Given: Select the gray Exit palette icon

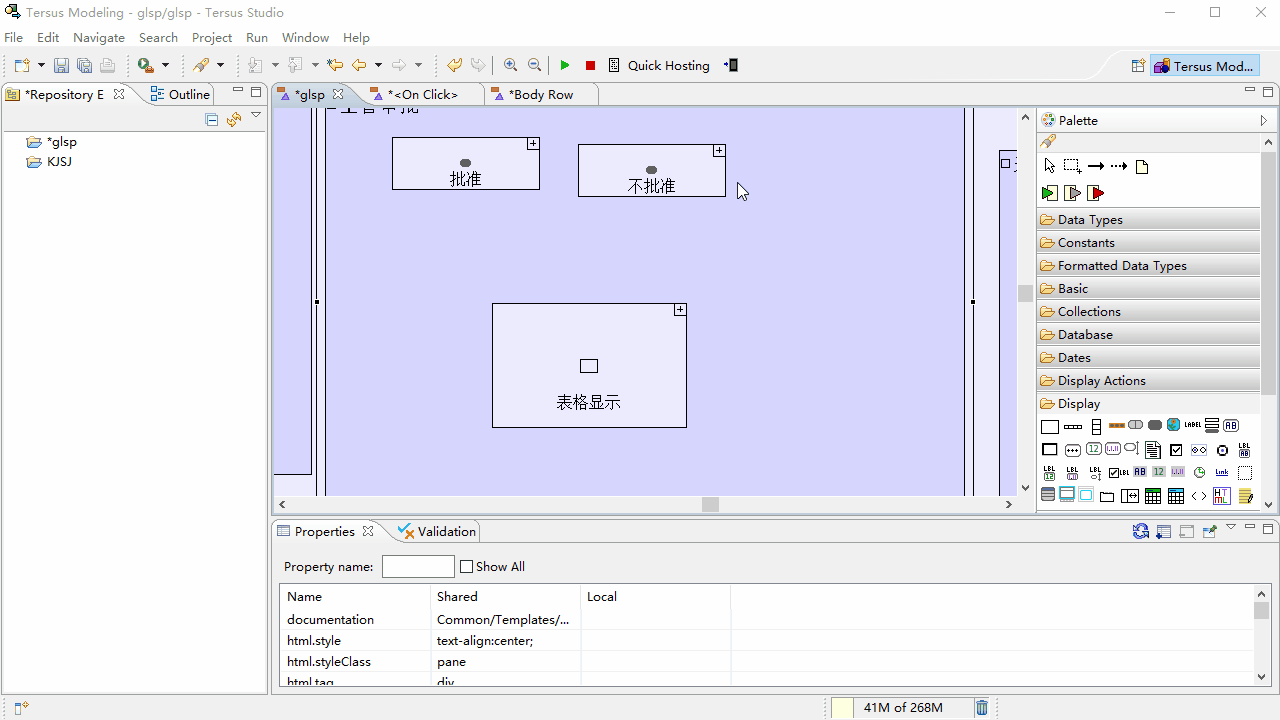Looking at the screenshot, I should 1072,193.
